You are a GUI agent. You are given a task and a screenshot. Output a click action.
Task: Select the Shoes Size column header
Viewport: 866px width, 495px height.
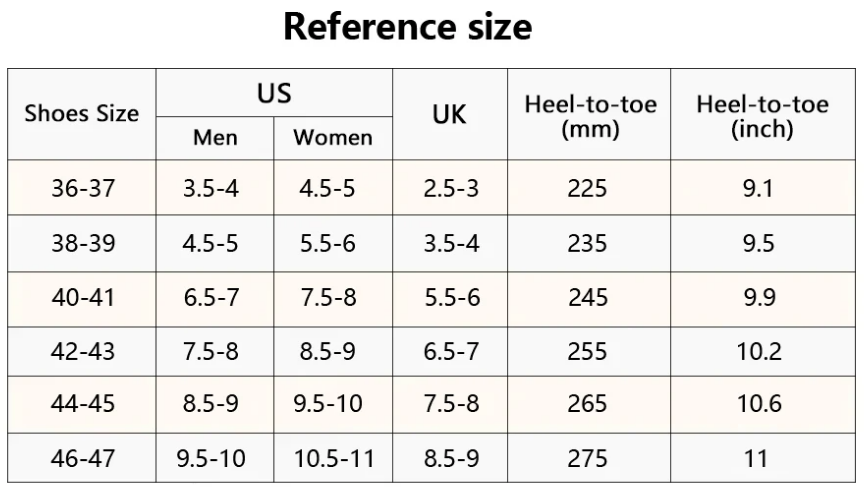[82, 114]
